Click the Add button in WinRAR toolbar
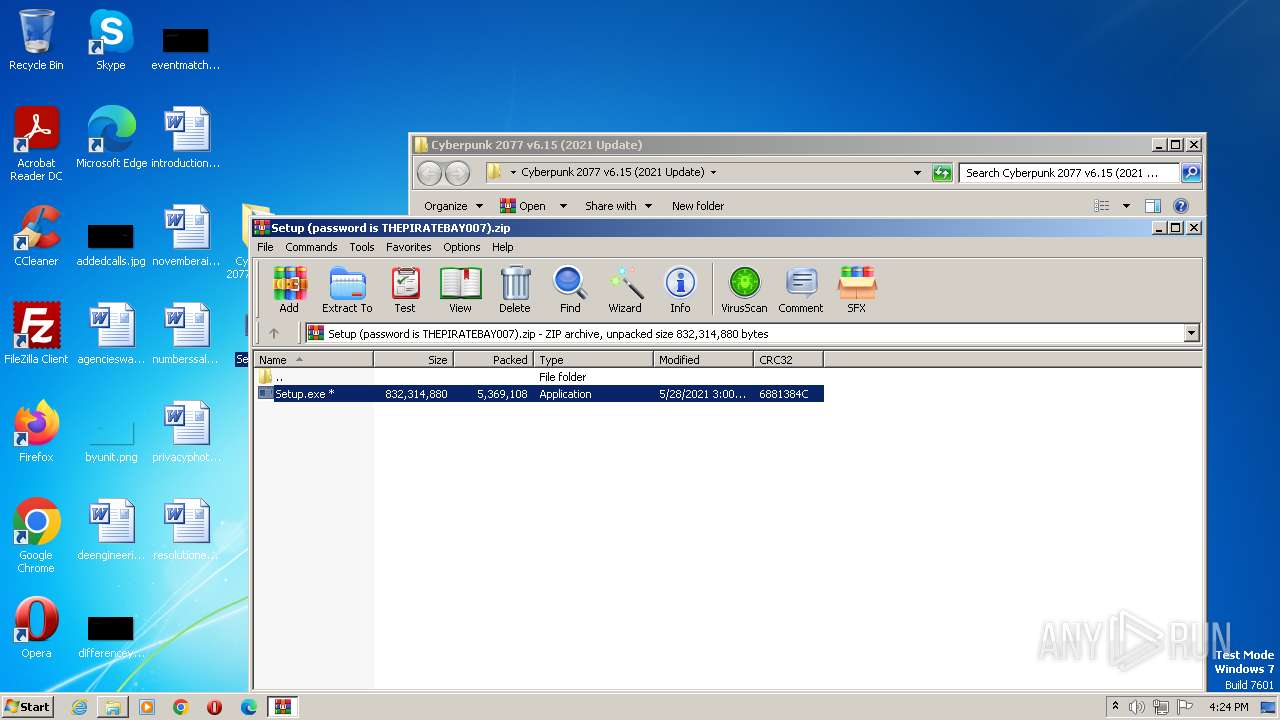Screen dimensions: 1280x720 click(x=289, y=290)
